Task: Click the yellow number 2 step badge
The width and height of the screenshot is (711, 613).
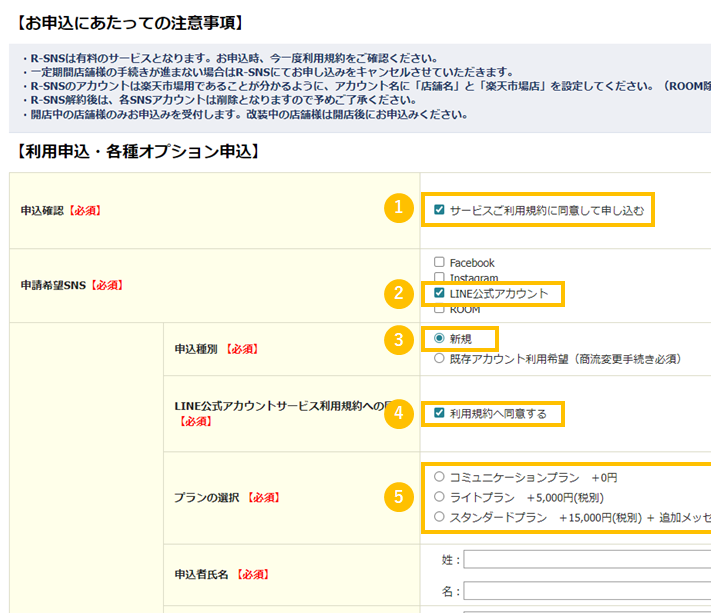Action: pyautogui.click(x=398, y=293)
